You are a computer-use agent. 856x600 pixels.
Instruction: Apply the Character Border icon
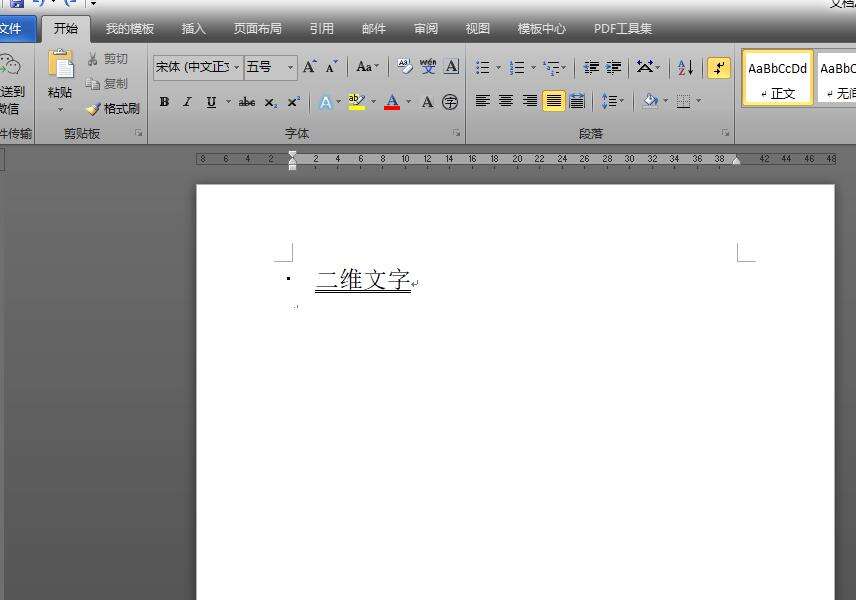(x=451, y=67)
